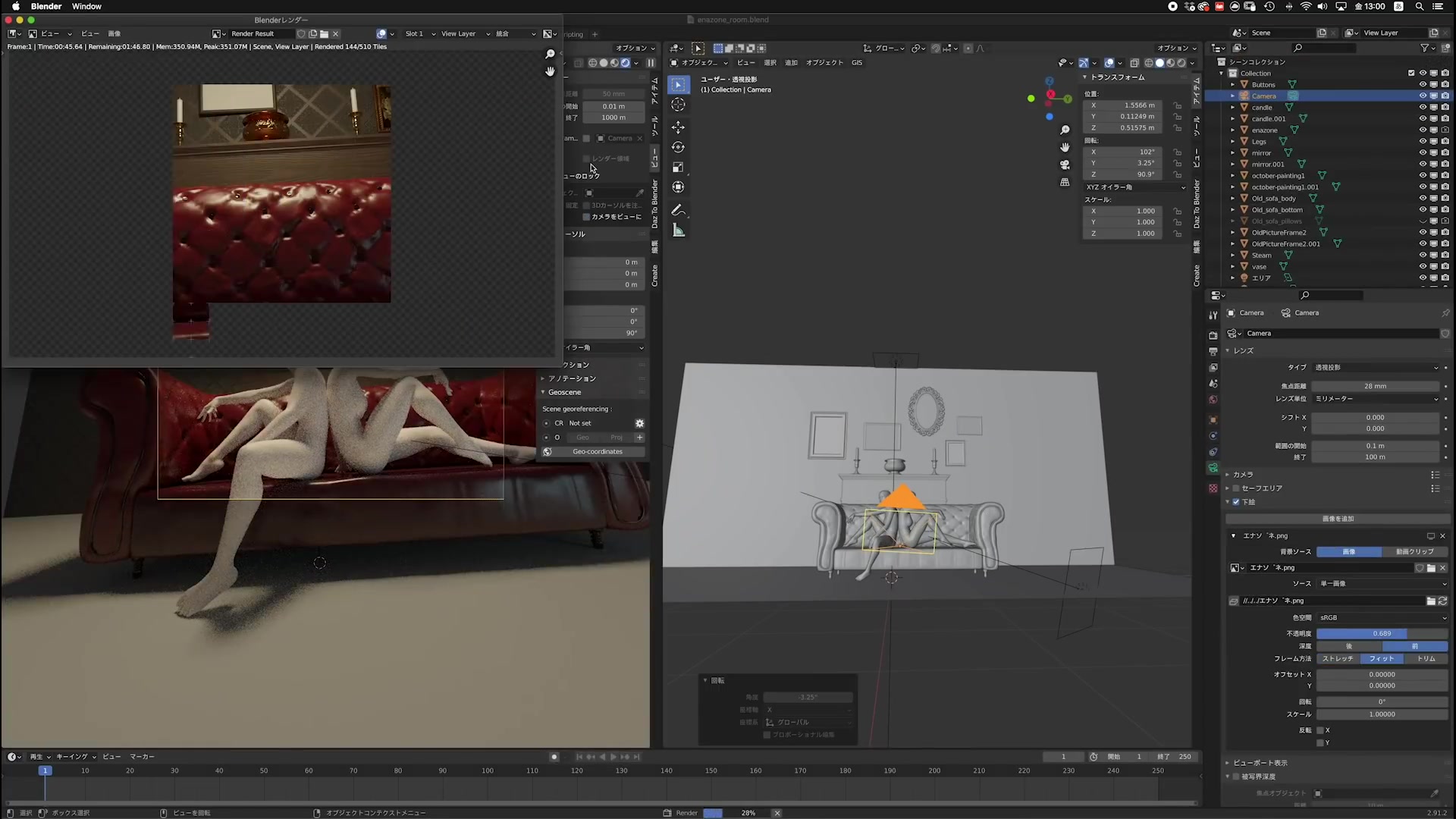Click the rotate transform icon in toolbar

click(678, 146)
